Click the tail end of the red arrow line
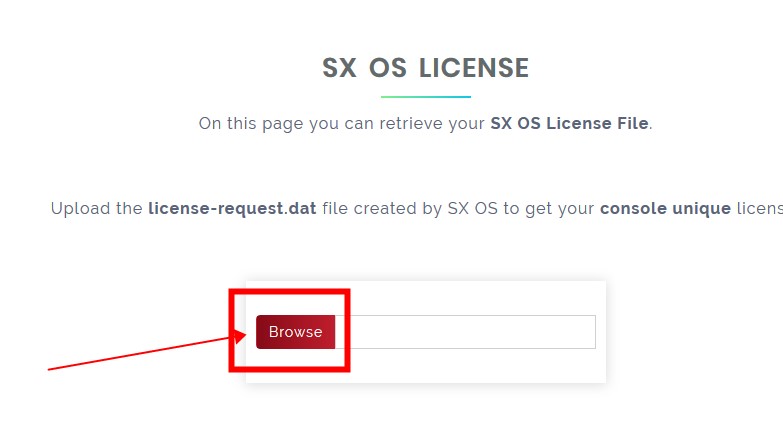The height and width of the screenshot is (433, 783). click(x=51, y=369)
